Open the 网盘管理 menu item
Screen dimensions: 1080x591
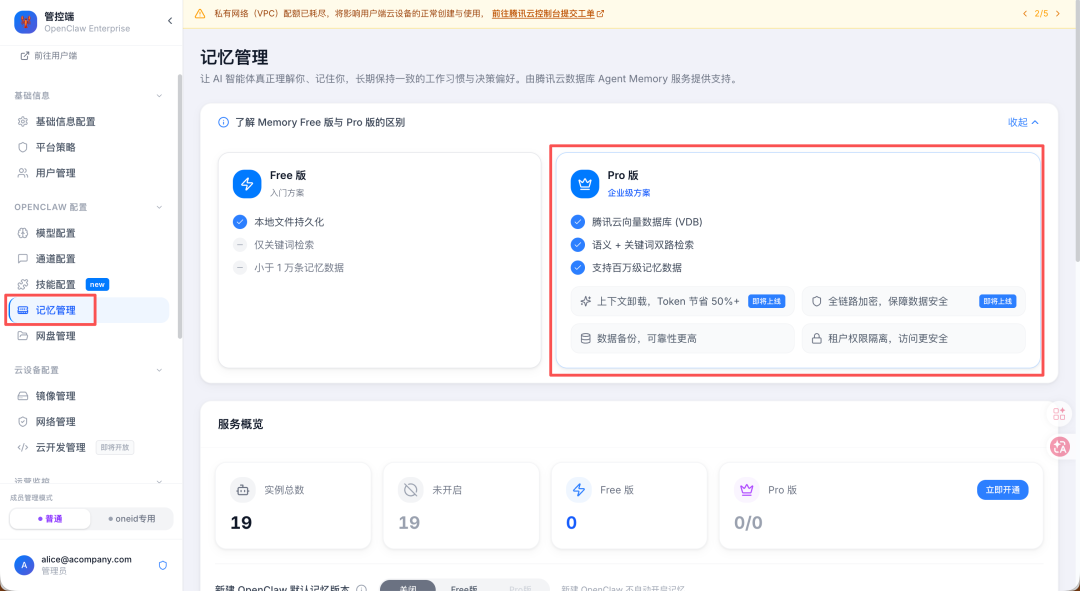click(89, 336)
